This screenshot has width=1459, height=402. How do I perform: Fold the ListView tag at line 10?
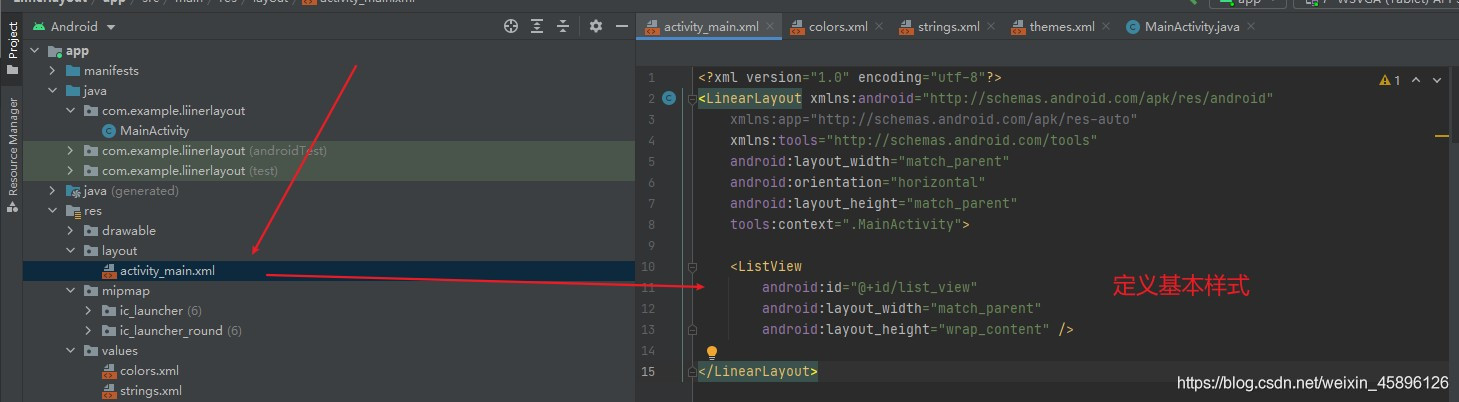(691, 267)
